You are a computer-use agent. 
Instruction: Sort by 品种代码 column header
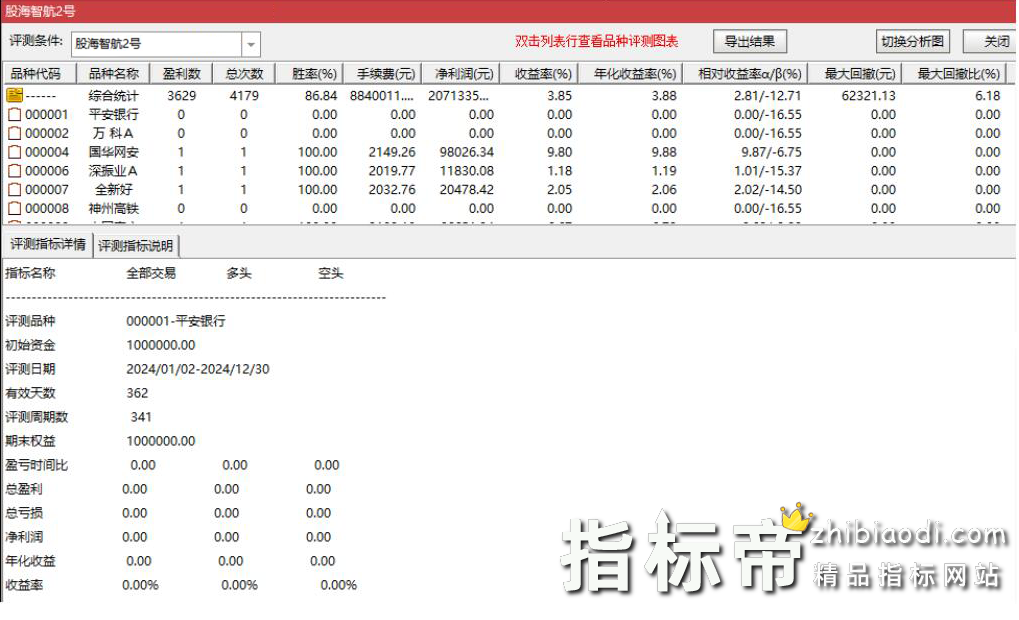pyautogui.click(x=39, y=73)
